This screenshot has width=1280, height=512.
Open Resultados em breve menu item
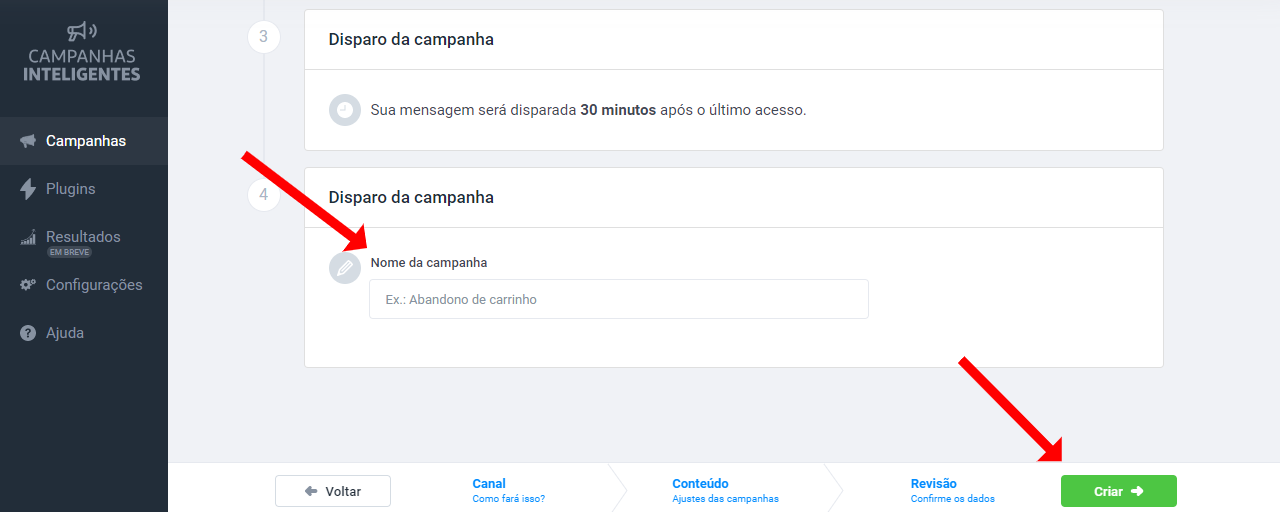point(84,242)
